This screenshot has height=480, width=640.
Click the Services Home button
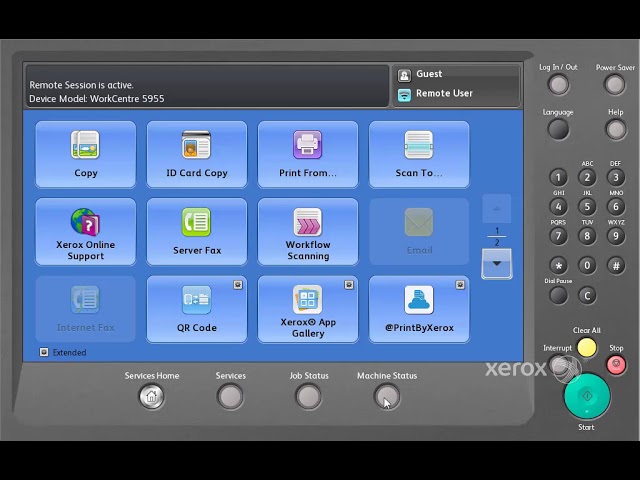click(x=151, y=396)
